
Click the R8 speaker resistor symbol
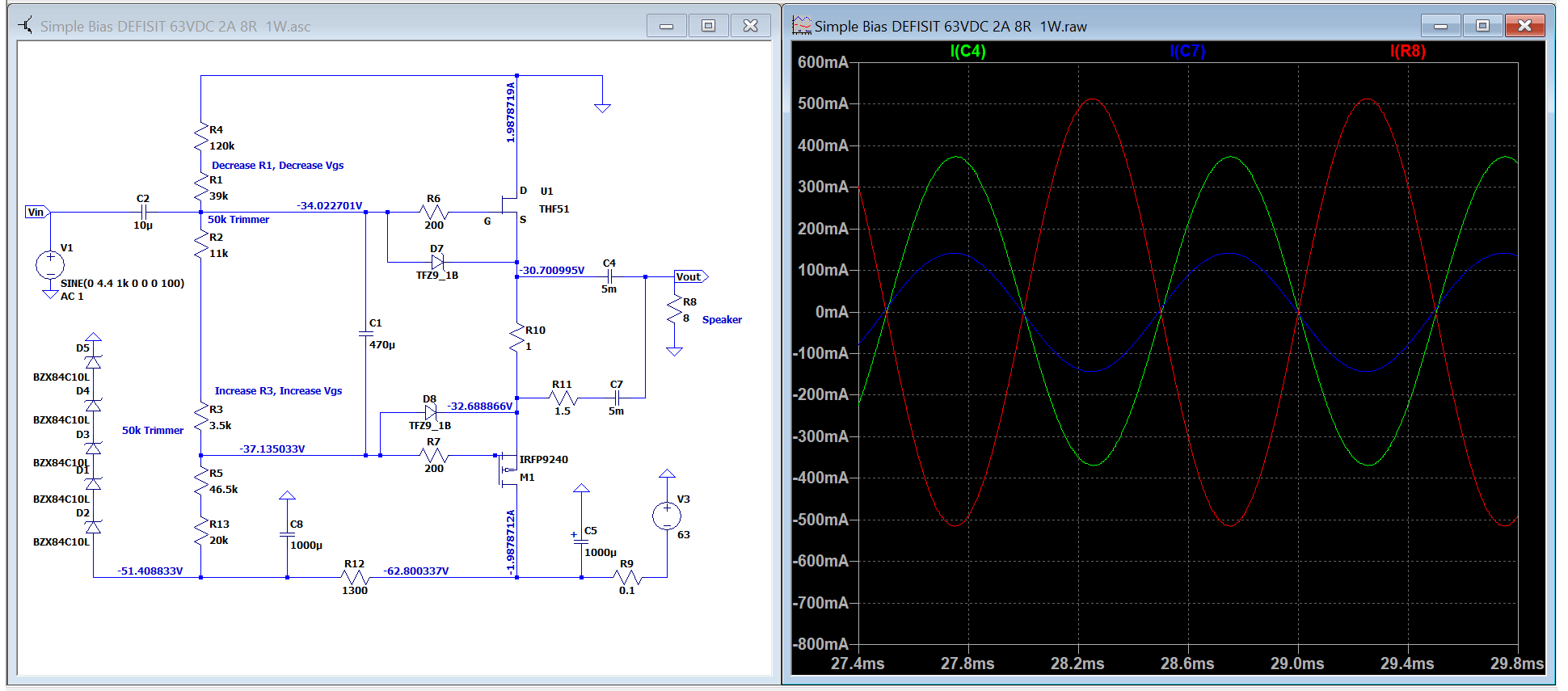(x=674, y=310)
